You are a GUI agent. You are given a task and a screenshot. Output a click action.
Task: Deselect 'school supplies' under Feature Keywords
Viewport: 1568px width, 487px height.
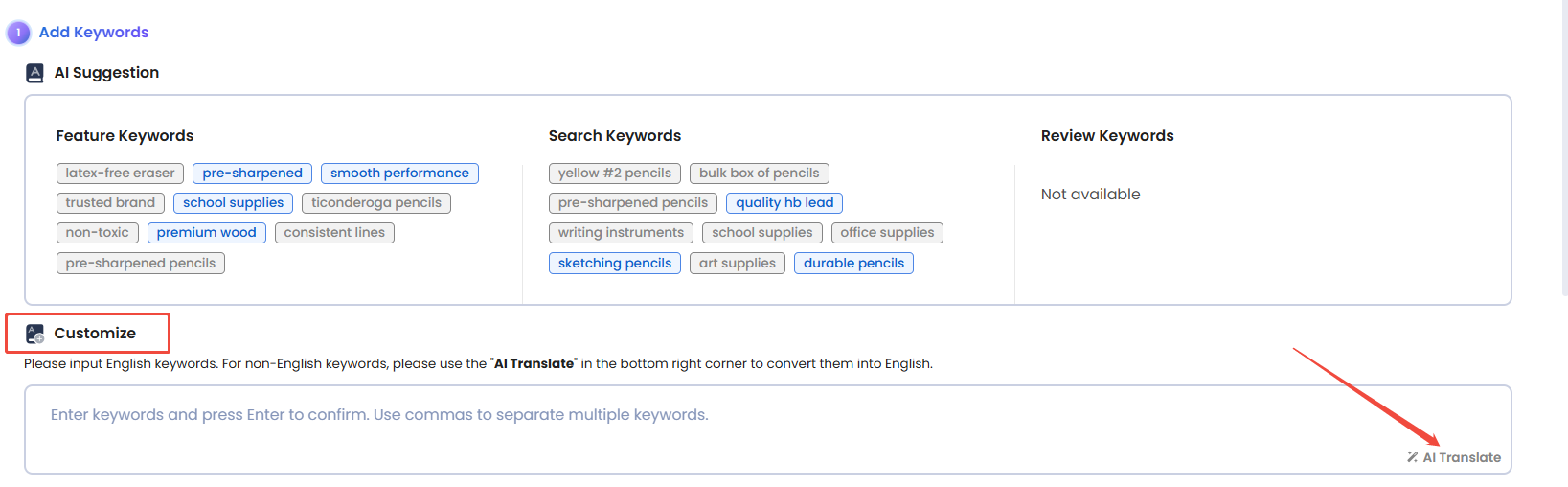pos(233,203)
